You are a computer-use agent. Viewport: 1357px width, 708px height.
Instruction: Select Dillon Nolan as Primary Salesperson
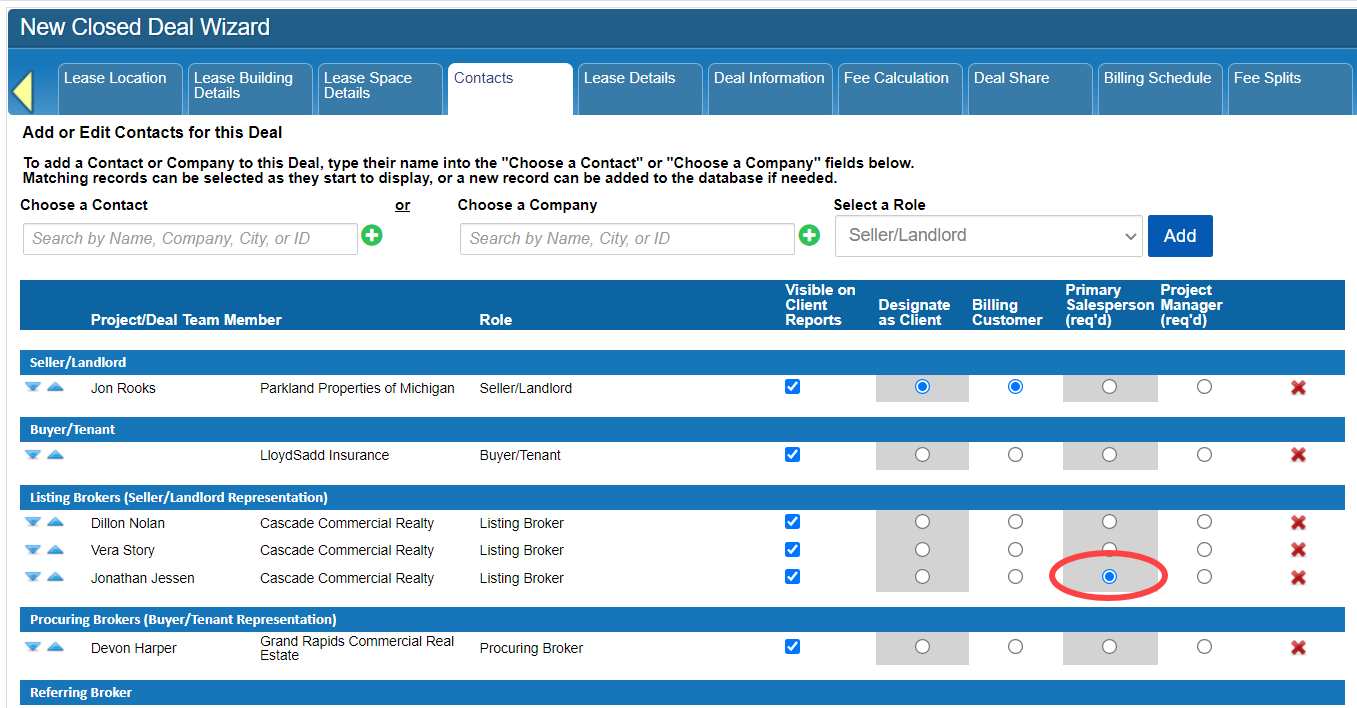[x=1109, y=522]
